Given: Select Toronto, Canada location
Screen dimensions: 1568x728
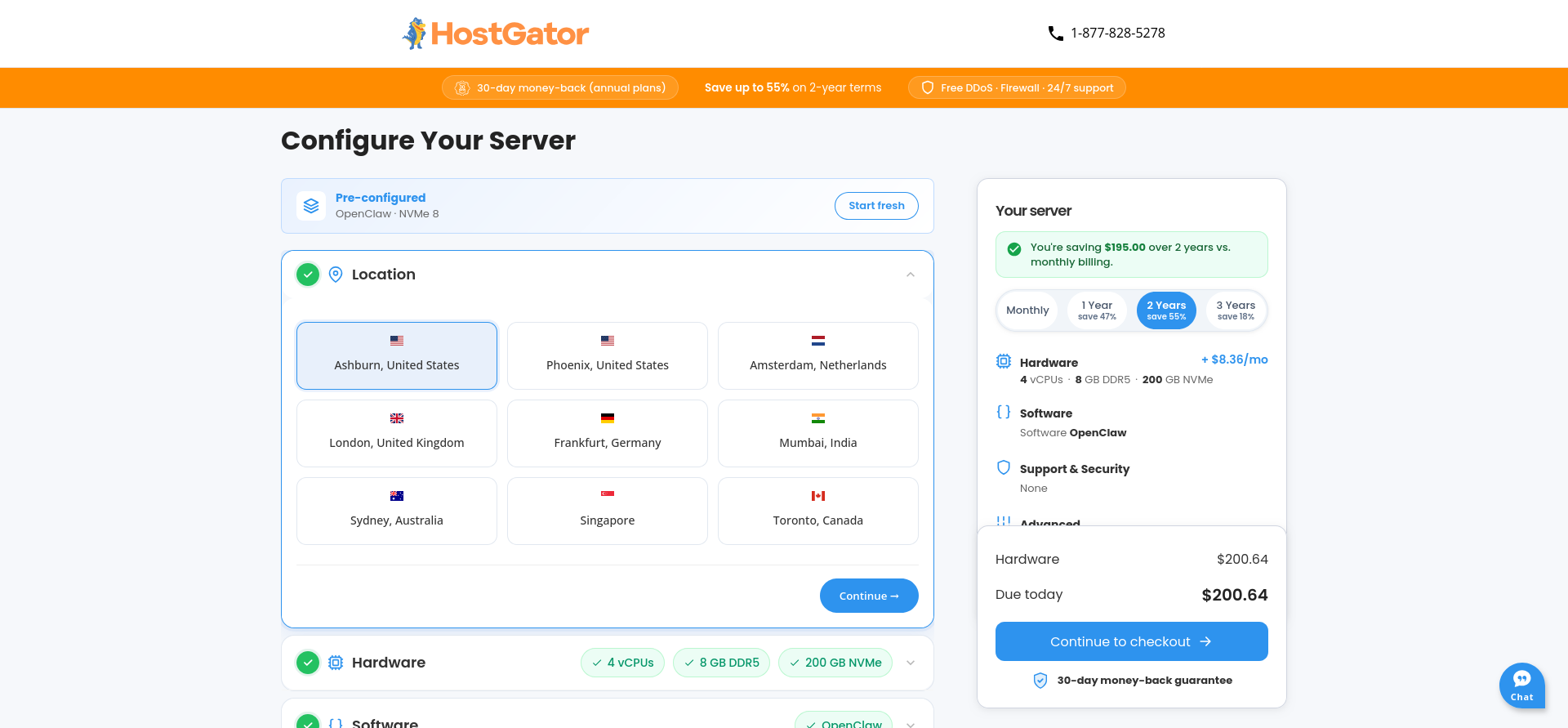Looking at the screenshot, I should 818,511.
